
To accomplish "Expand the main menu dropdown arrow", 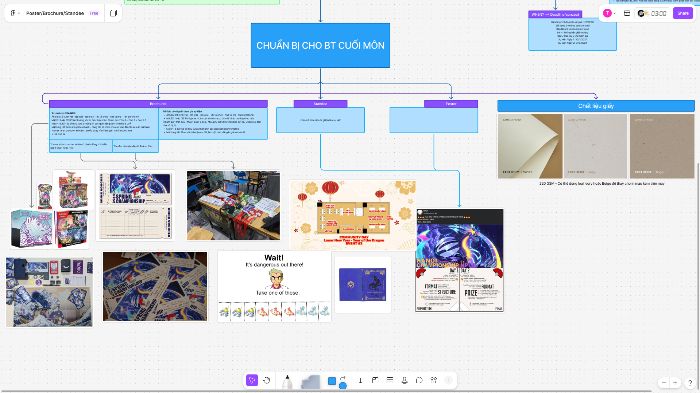I will (x=19, y=13).
